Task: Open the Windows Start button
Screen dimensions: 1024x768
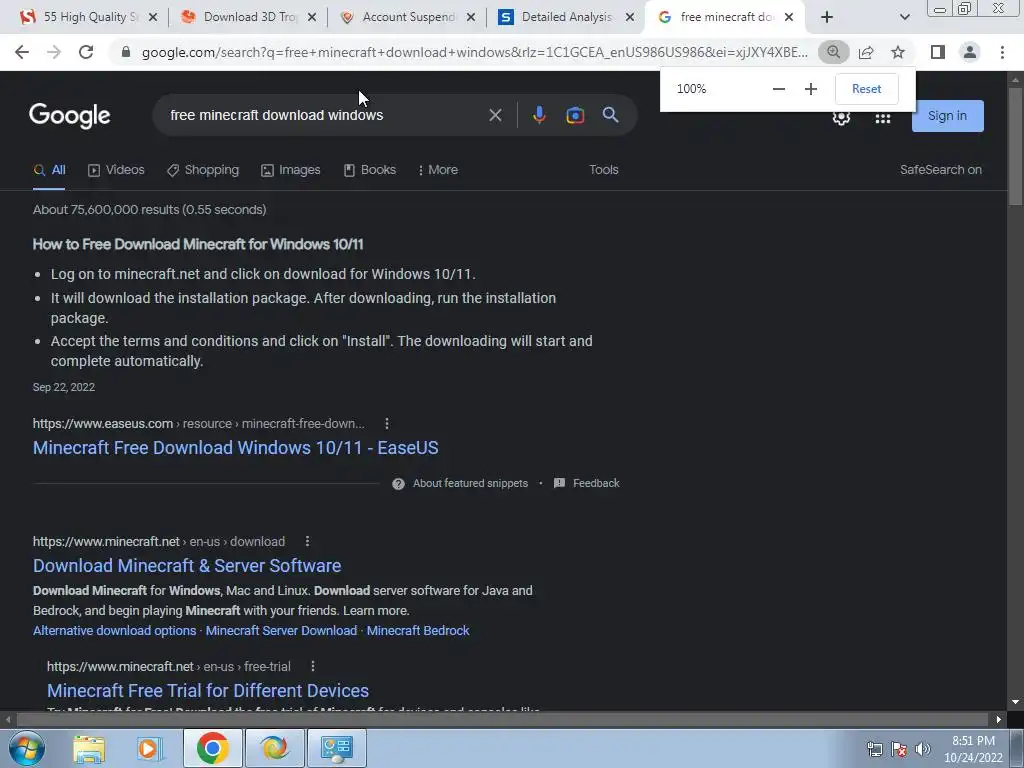Action: coord(27,748)
